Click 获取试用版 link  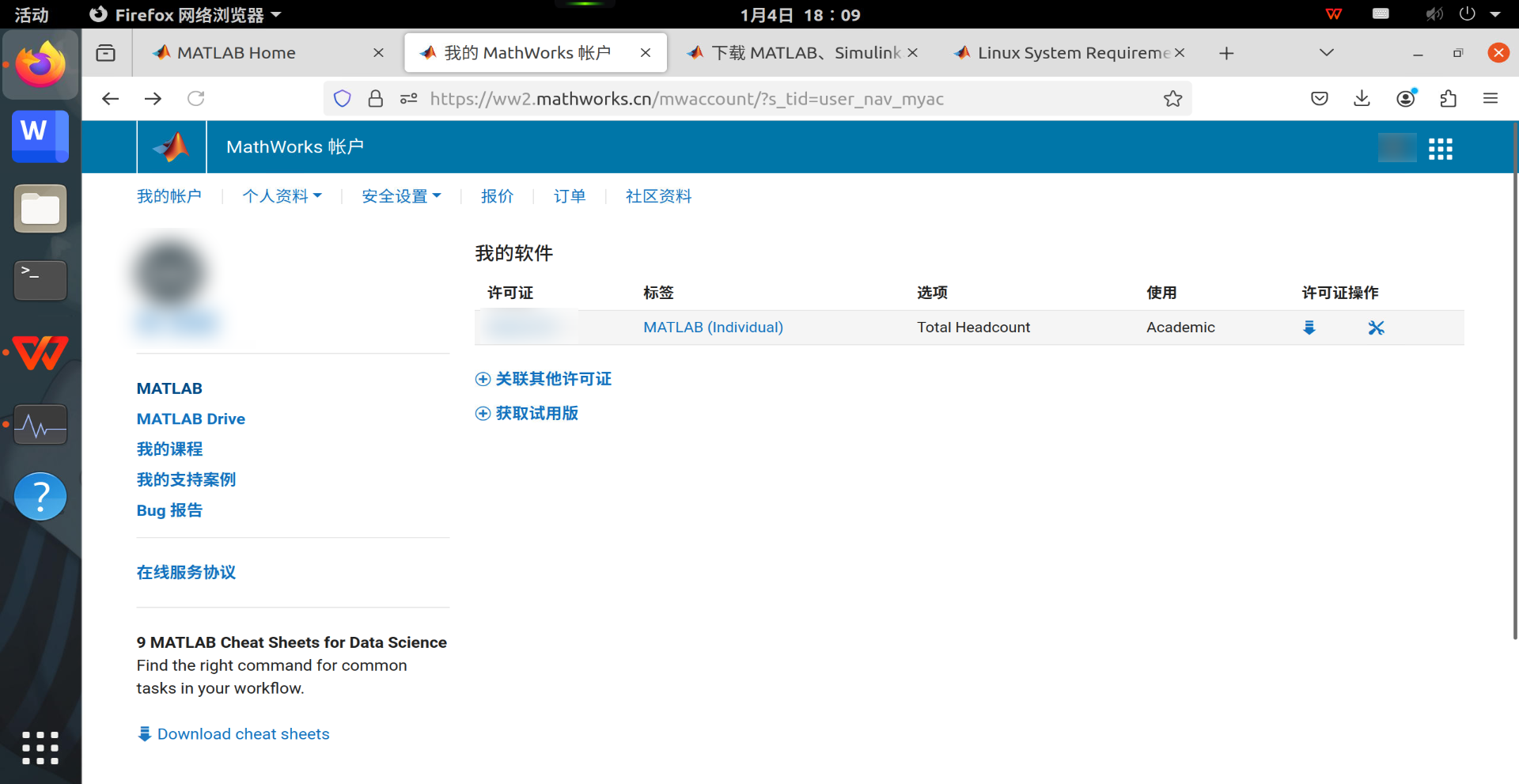coord(536,413)
